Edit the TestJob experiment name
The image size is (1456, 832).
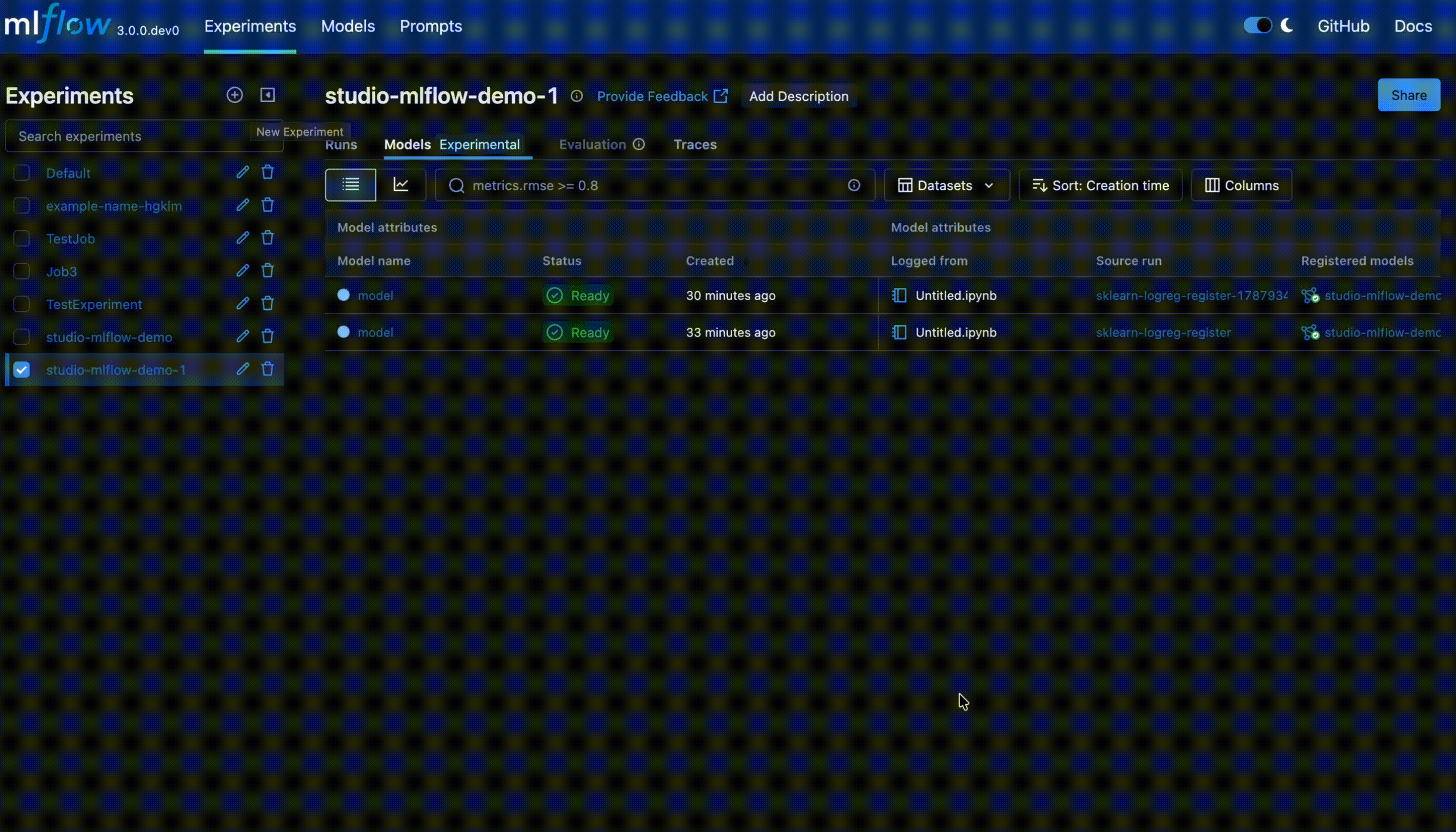click(242, 237)
